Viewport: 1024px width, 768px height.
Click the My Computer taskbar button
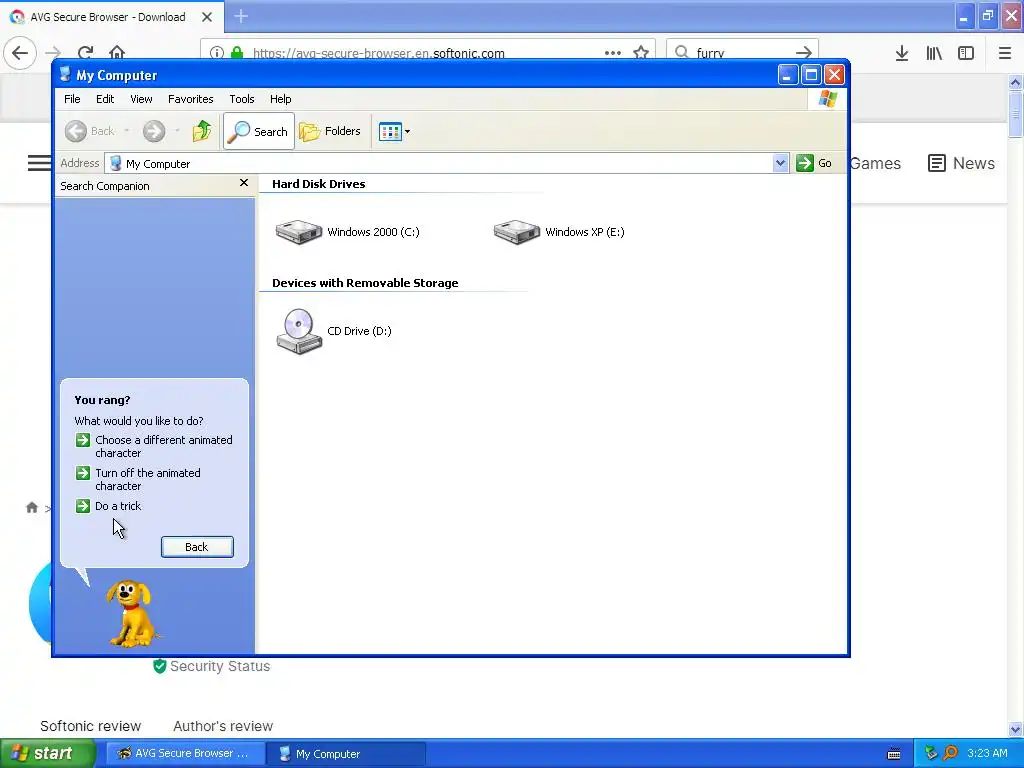point(346,754)
